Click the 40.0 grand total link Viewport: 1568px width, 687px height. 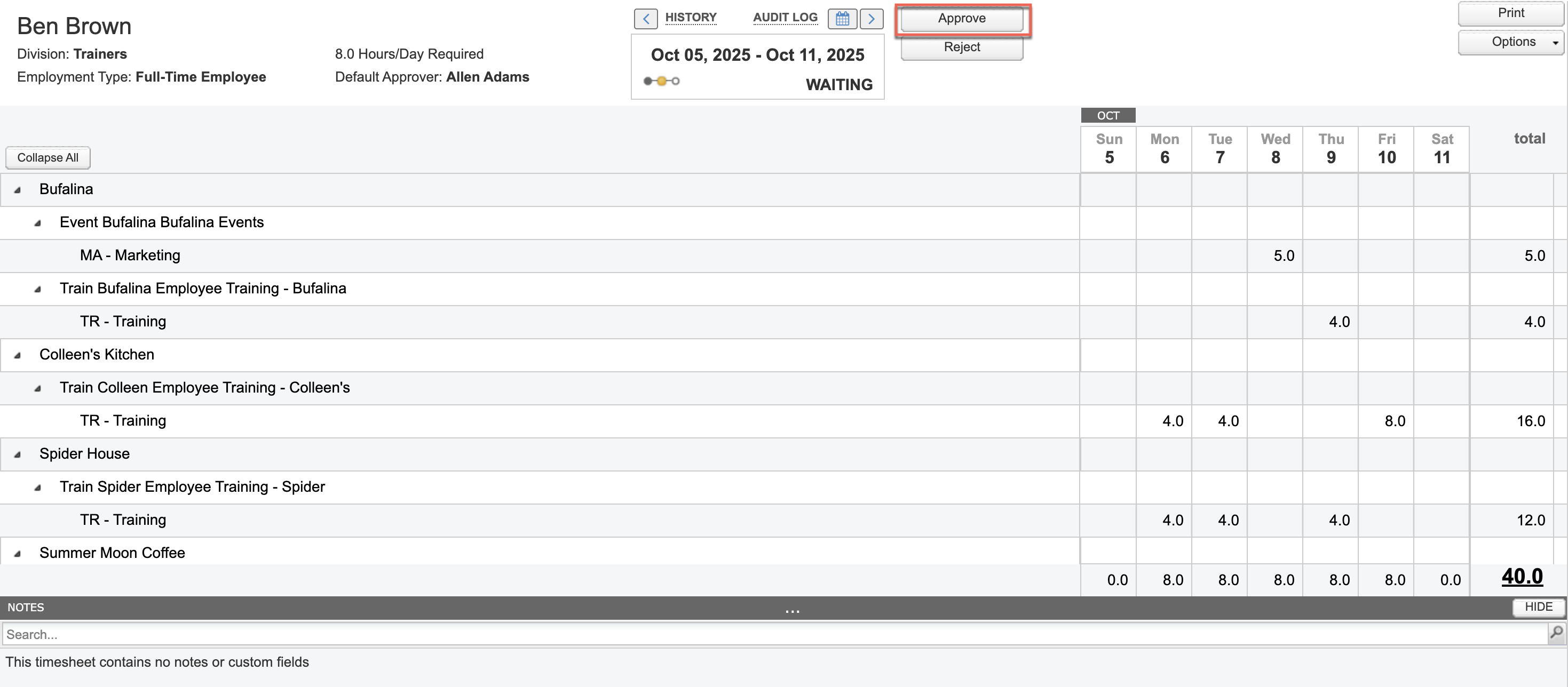point(1522,576)
